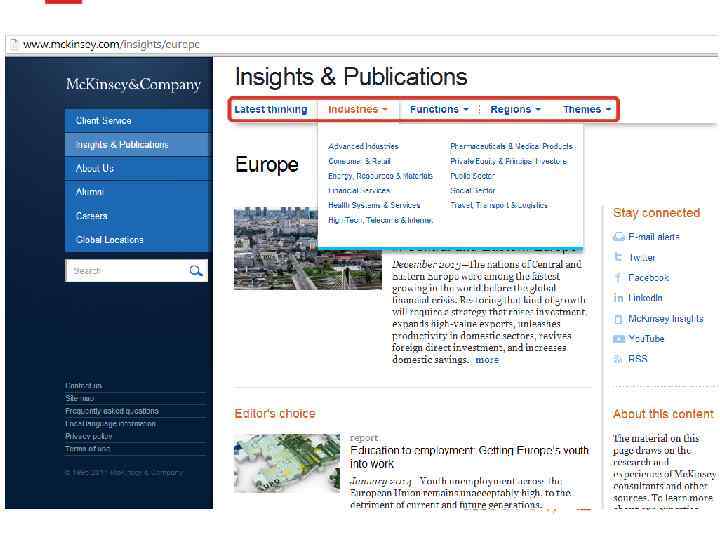Viewport: 720px width, 540px height.
Task: Open the E-mail alerts envelope icon
Action: 619,237
